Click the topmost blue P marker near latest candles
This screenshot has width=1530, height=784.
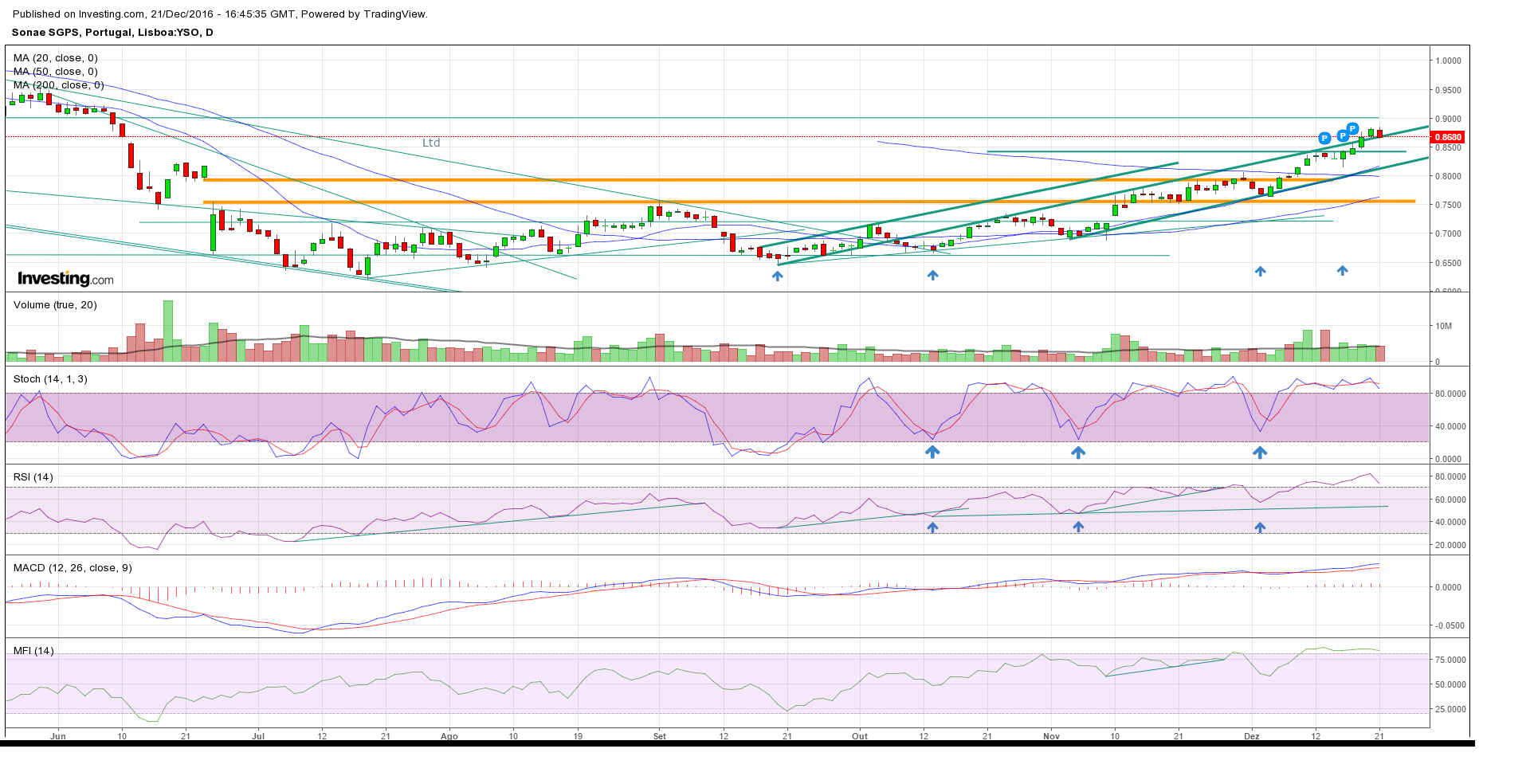[x=1352, y=128]
